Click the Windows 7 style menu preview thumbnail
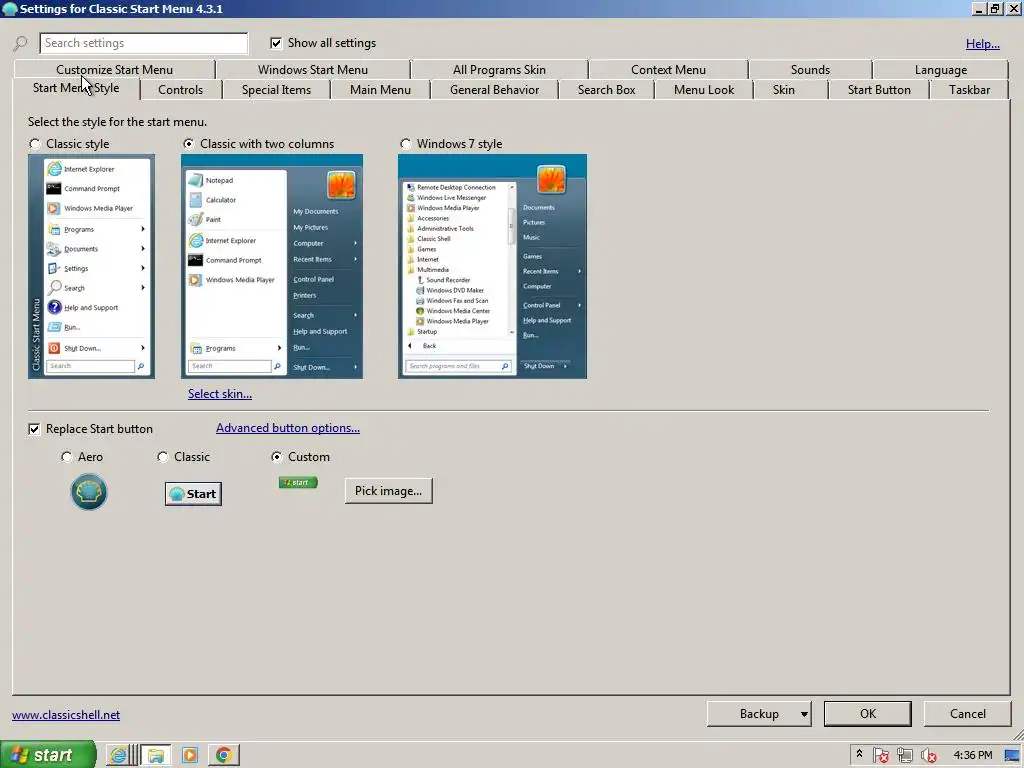Screen dimensions: 1024x768 click(492, 266)
